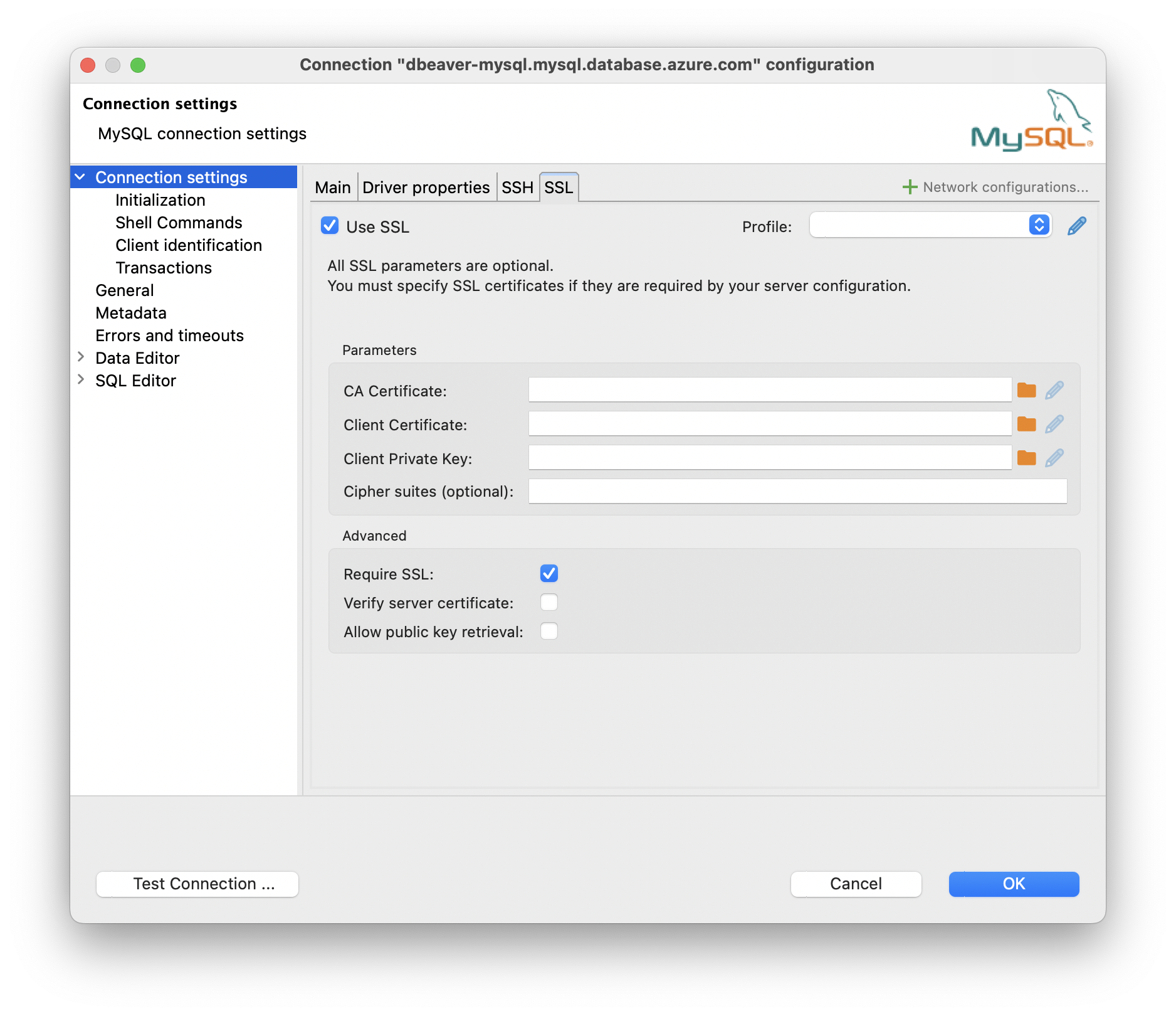Add a new network configuration with plus icon
This screenshot has width=1176, height=1016.
909,186
